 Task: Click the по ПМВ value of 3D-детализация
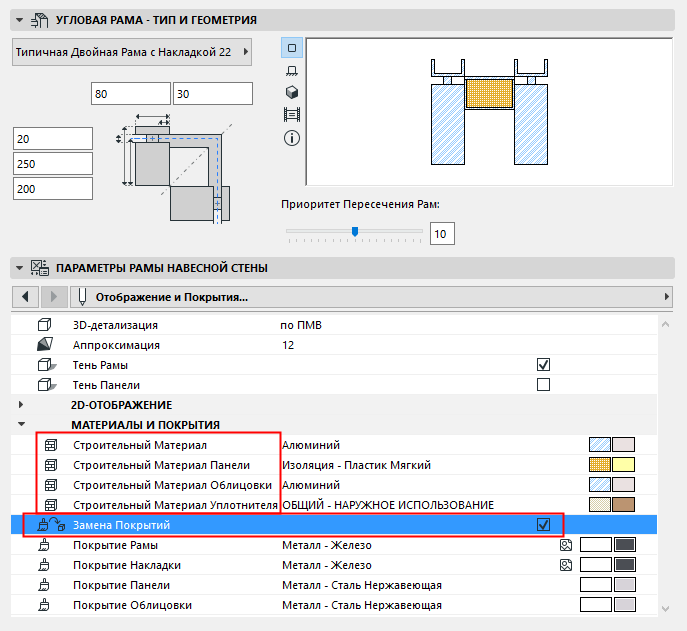tap(301, 325)
